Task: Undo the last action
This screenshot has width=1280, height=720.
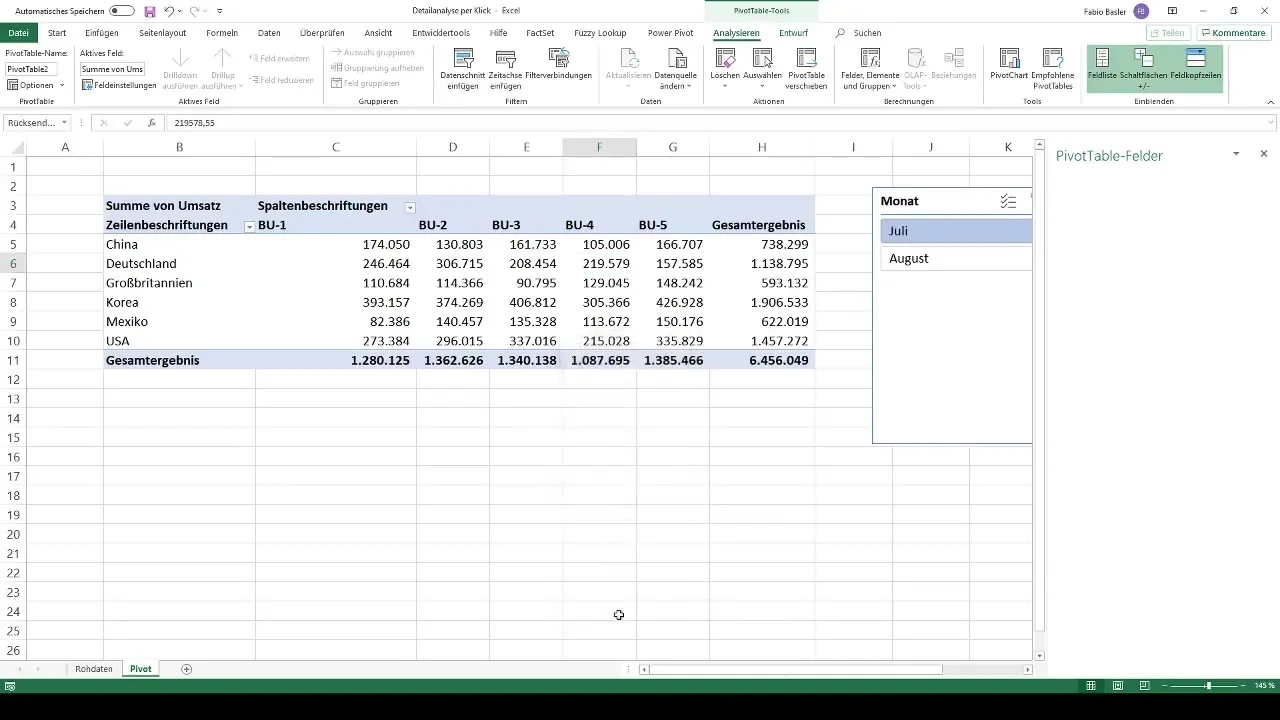Action: 169,11
